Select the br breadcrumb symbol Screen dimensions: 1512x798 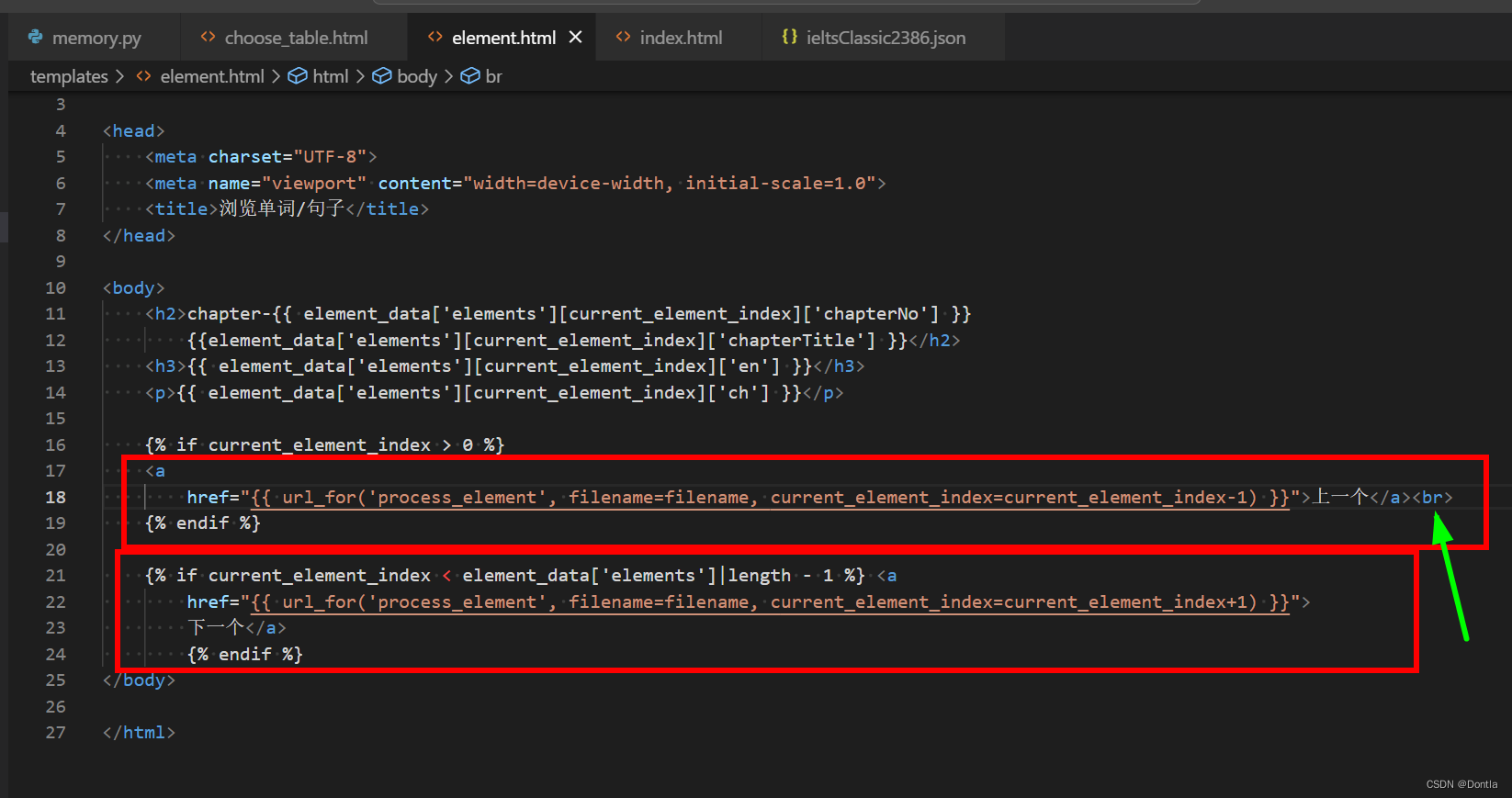pos(494,76)
